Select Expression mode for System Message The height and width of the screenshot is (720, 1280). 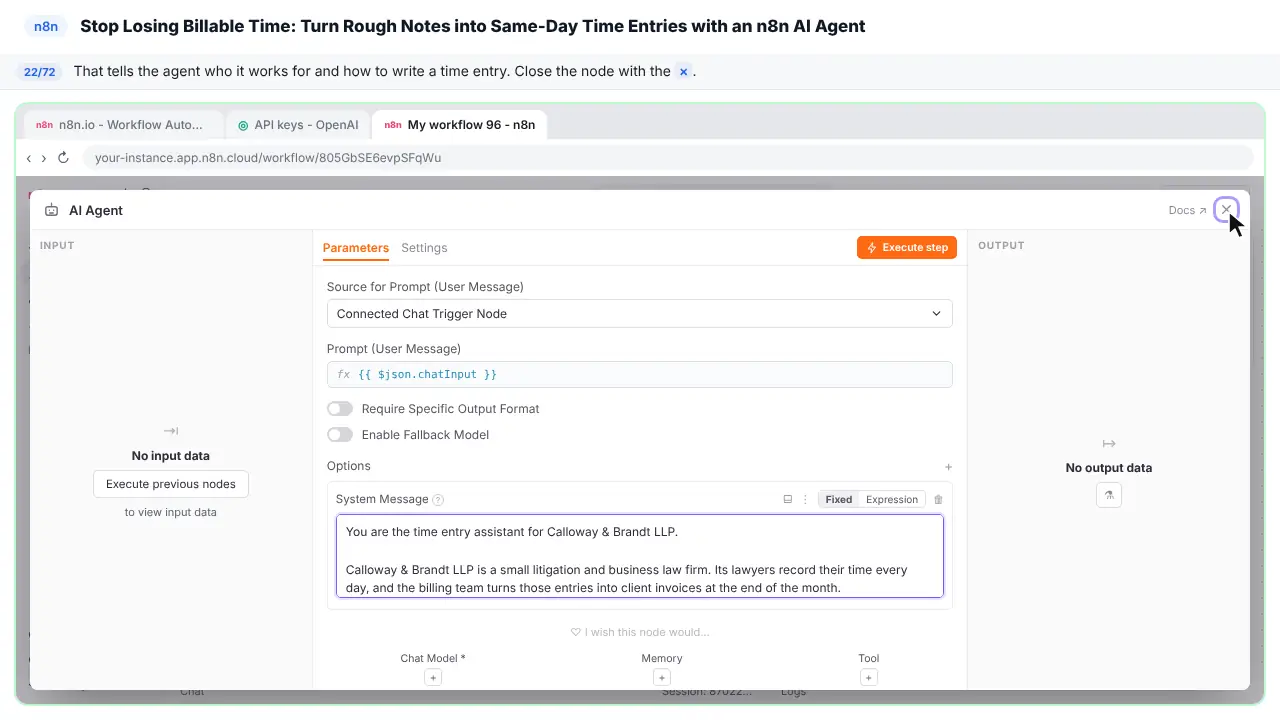click(892, 499)
